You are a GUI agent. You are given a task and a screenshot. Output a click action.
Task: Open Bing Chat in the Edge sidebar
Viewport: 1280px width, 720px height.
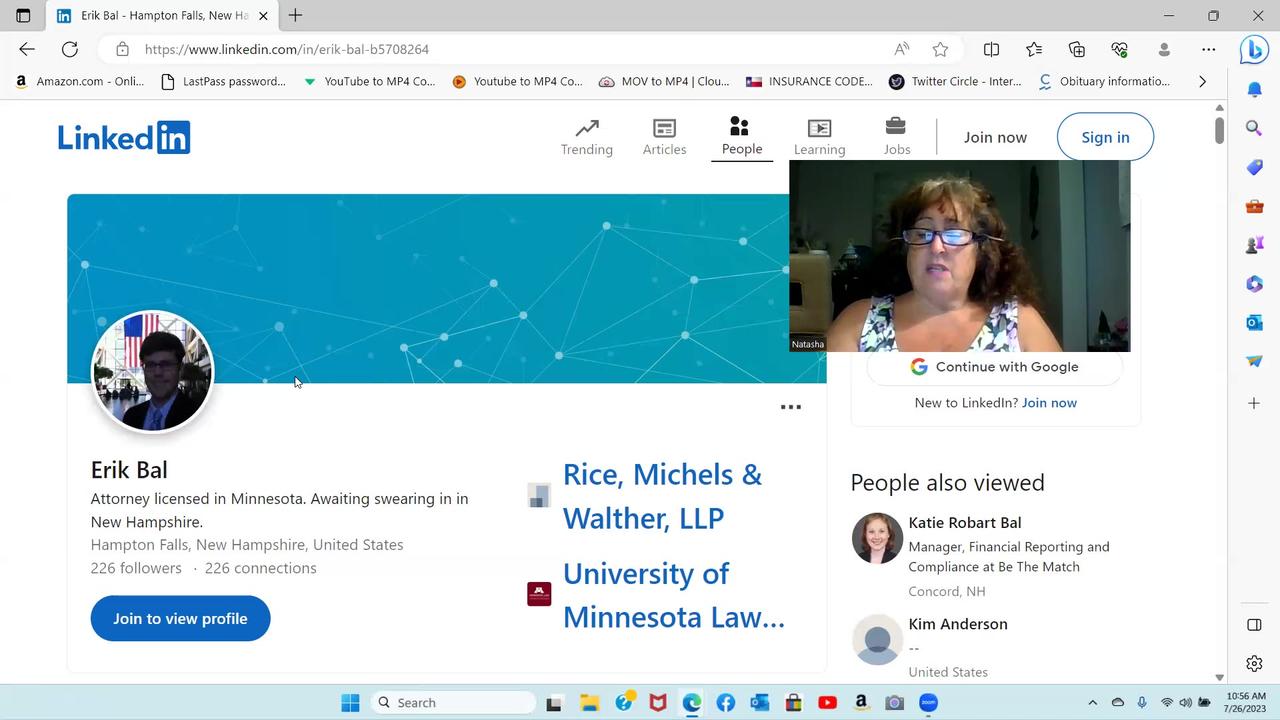point(1254,49)
